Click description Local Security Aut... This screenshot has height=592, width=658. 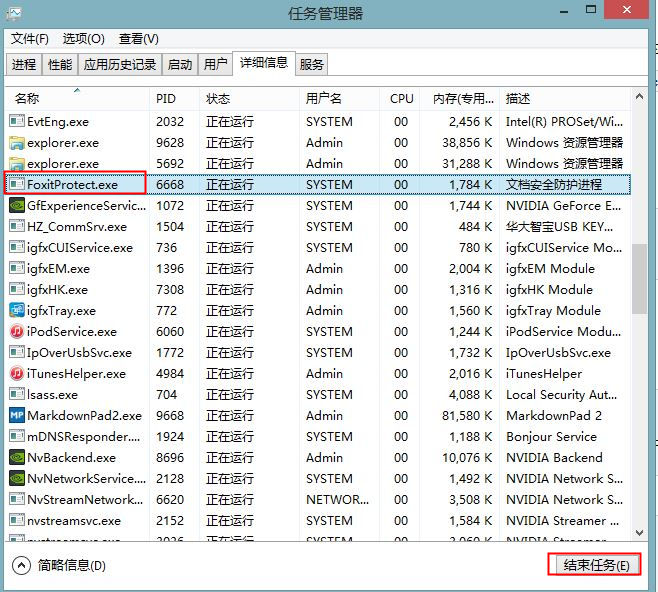point(561,394)
